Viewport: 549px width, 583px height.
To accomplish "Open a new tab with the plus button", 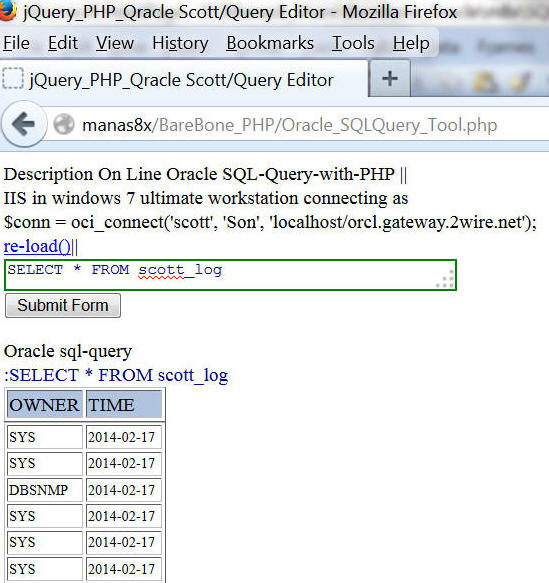I will (390, 79).
